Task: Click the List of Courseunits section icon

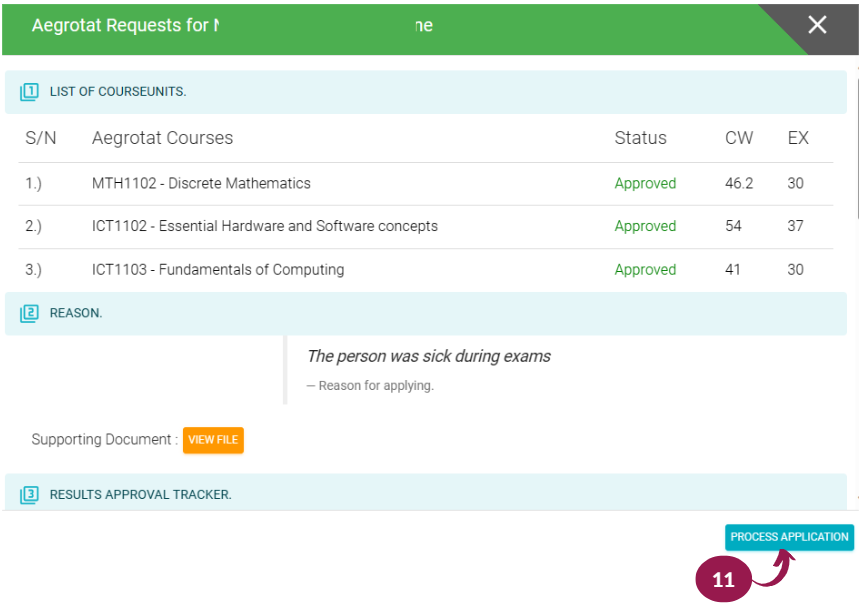Action: pos(29,92)
